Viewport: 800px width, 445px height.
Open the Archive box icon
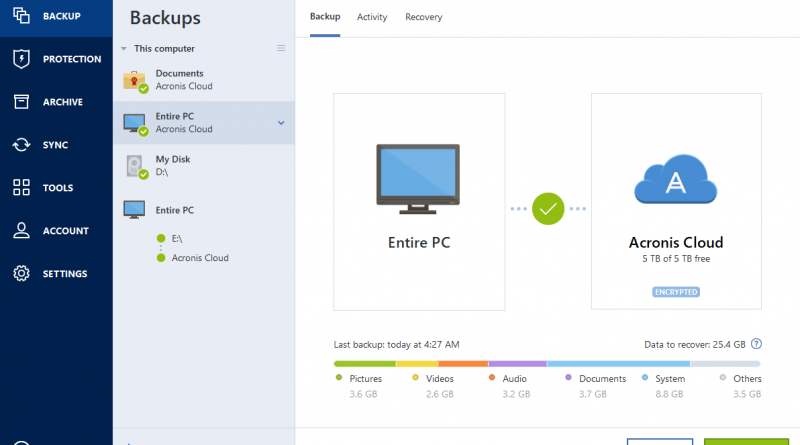(x=21, y=102)
